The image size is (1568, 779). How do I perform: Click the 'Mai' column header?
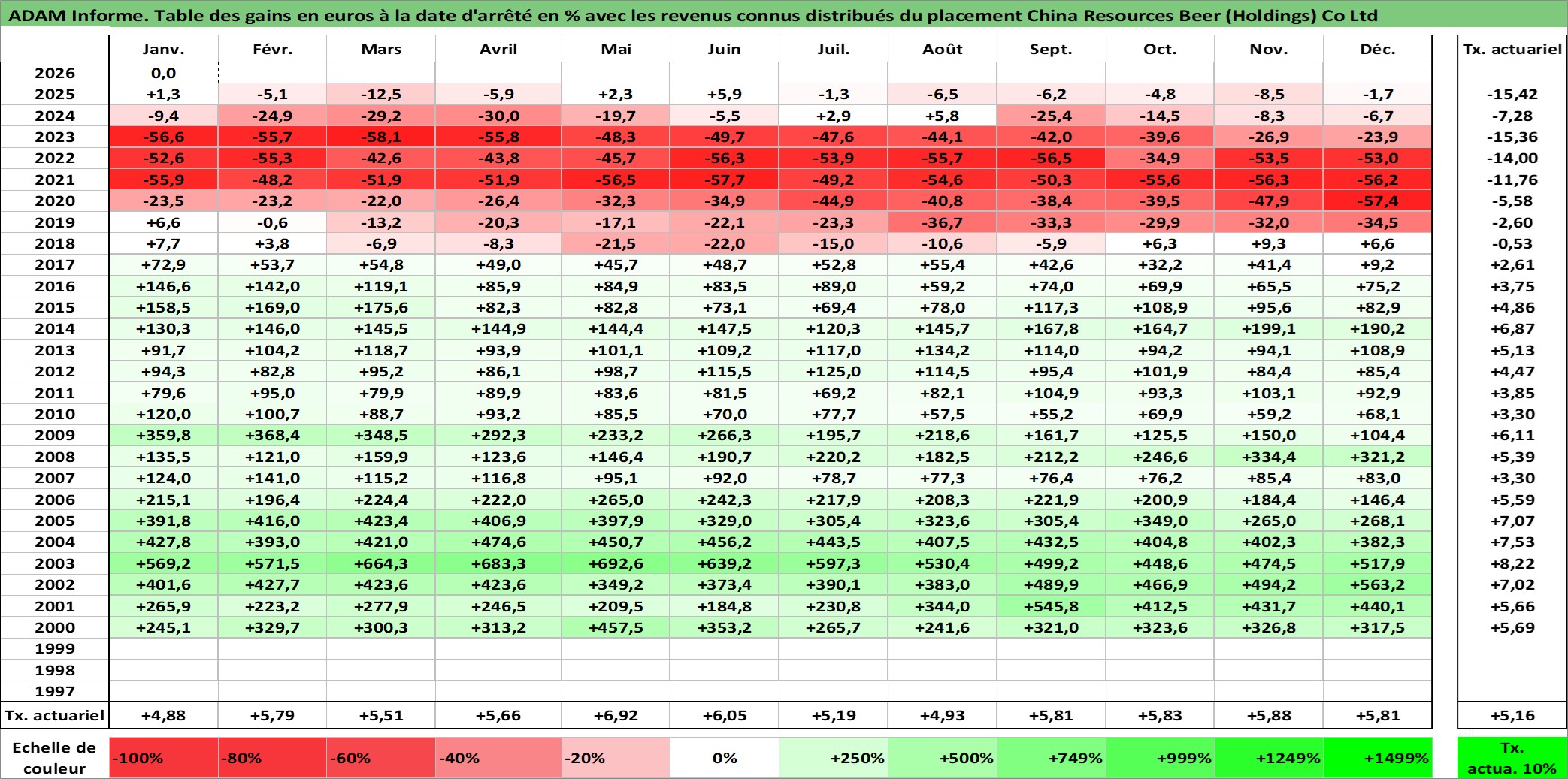coord(616,49)
